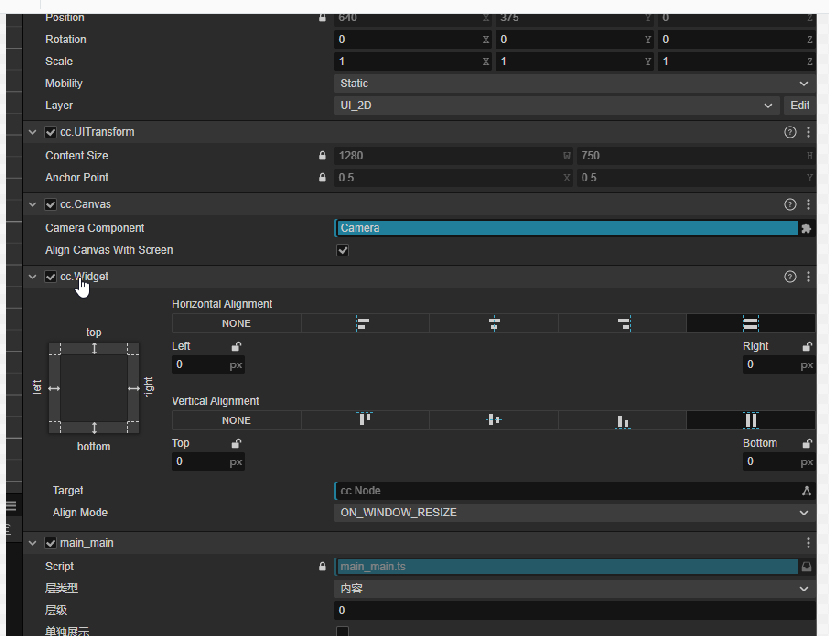Click the Rotation X input field
Image resolution: width=829 pixels, height=636 pixels.
click(413, 40)
